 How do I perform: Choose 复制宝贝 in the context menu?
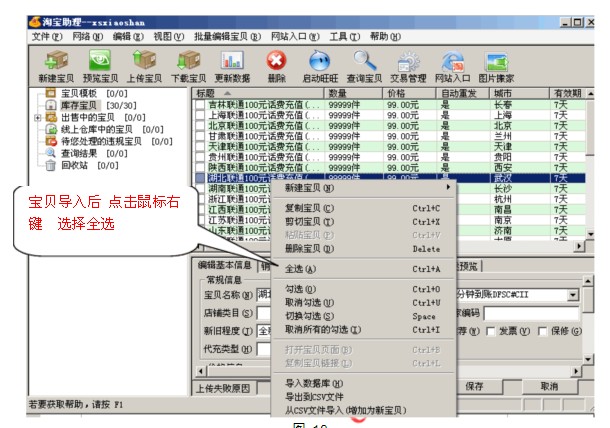[364, 208]
